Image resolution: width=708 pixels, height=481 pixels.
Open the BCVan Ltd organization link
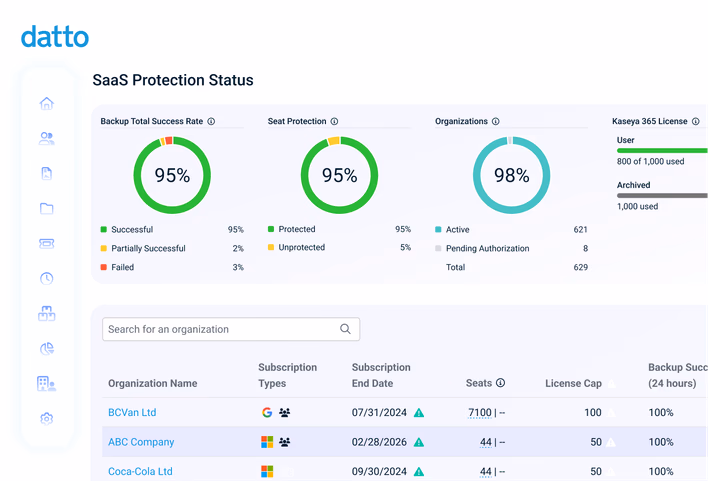click(x=132, y=412)
